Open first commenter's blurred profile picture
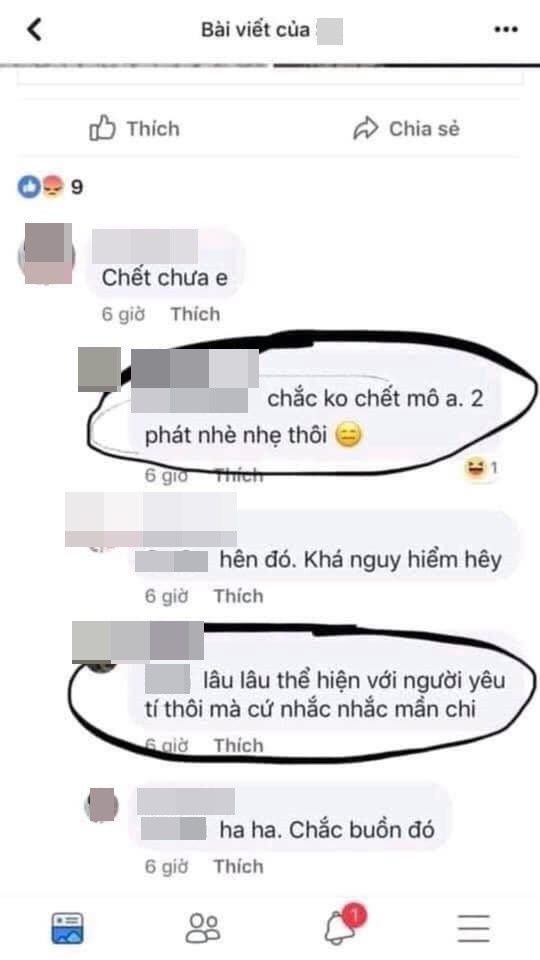 pos(48,253)
